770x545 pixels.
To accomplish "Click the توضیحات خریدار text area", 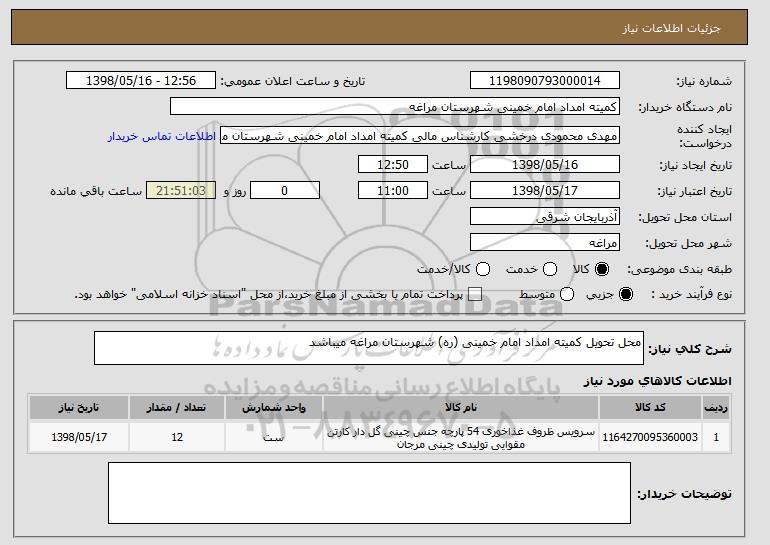I will coord(368,497).
